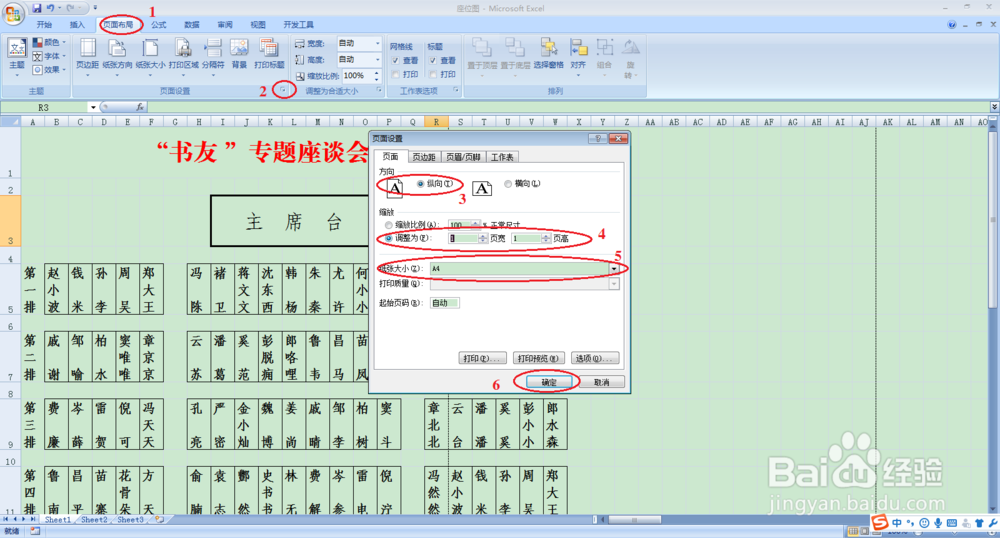Click the Sogou soft keyboard icon
The height and width of the screenshot is (538, 1000).
tap(952, 523)
